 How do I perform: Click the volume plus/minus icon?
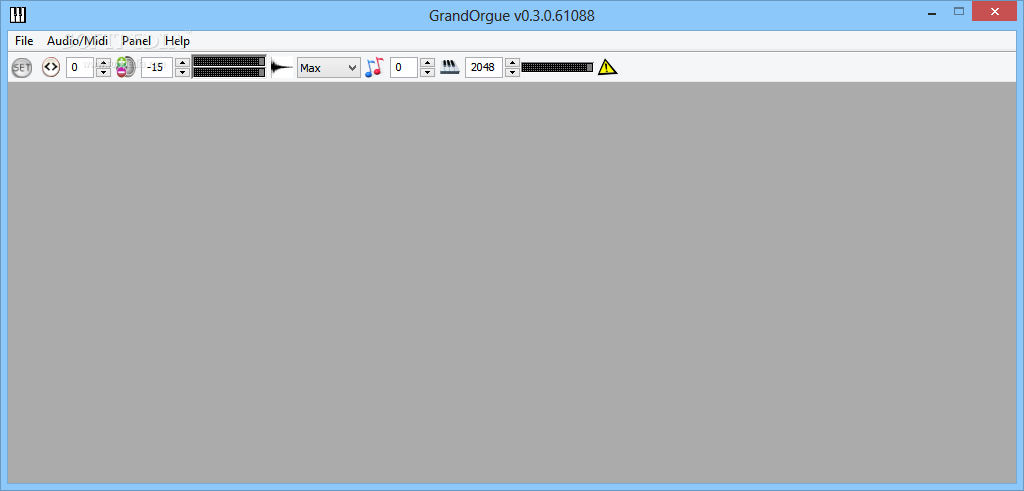(x=125, y=67)
